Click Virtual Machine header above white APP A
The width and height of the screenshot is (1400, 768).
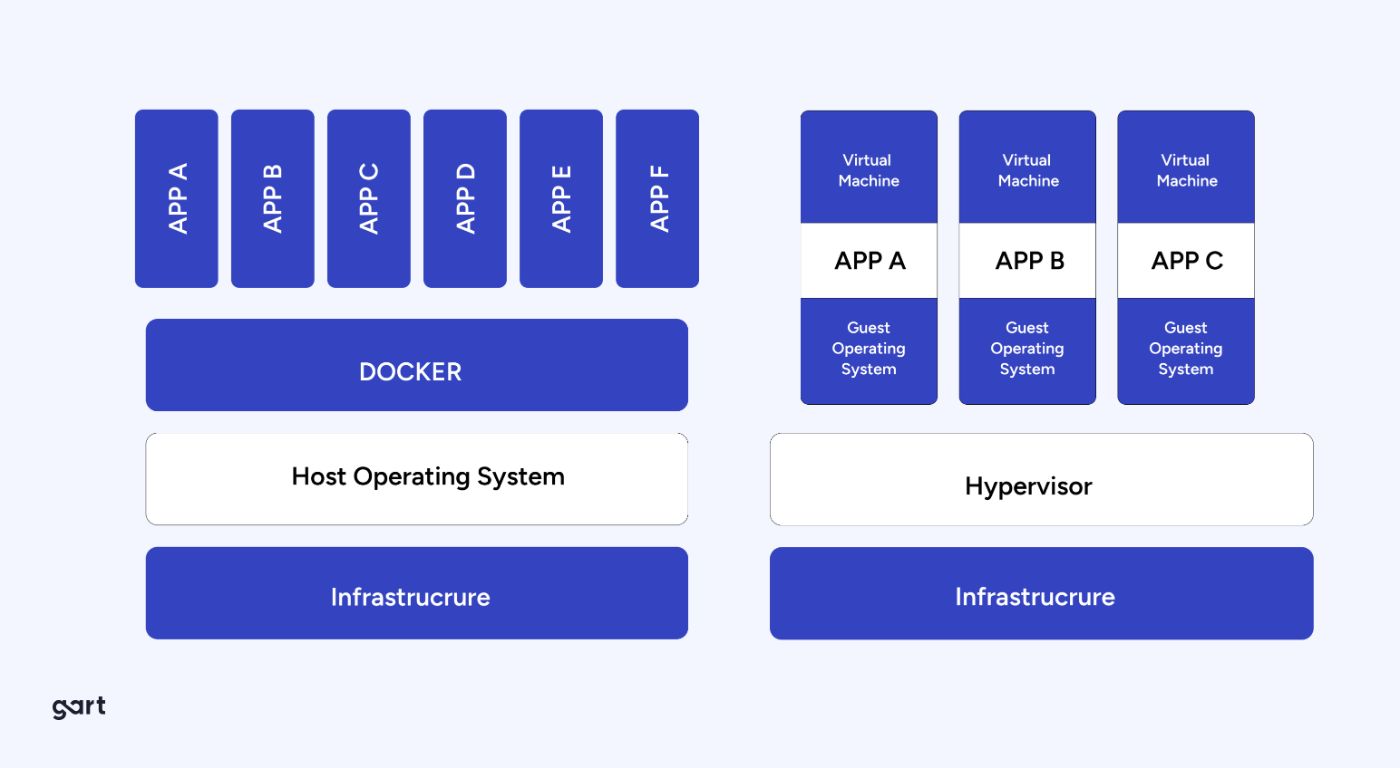click(x=869, y=168)
